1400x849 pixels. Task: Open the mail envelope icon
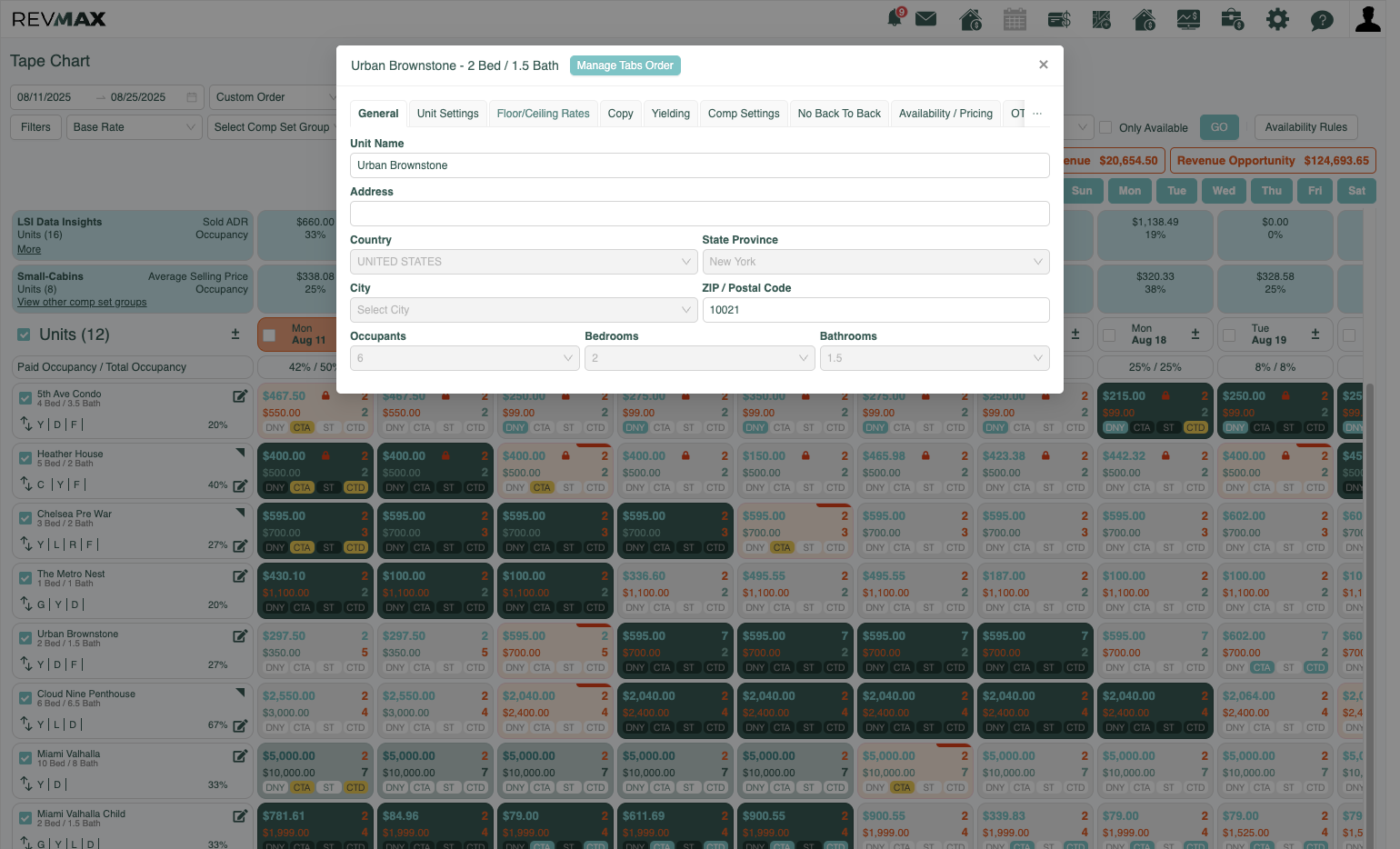926,19
